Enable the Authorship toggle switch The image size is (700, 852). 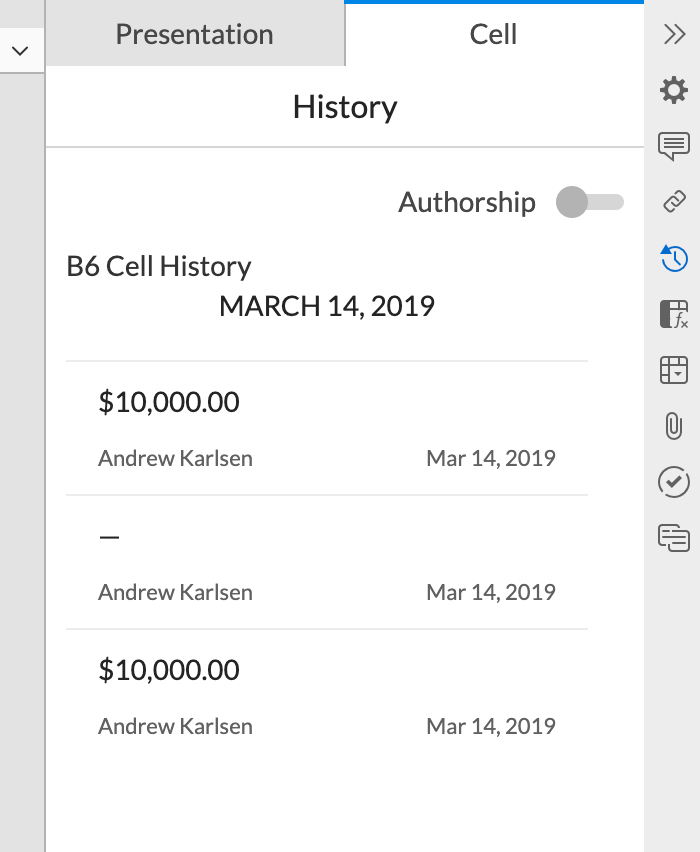(x=590, y=202)
